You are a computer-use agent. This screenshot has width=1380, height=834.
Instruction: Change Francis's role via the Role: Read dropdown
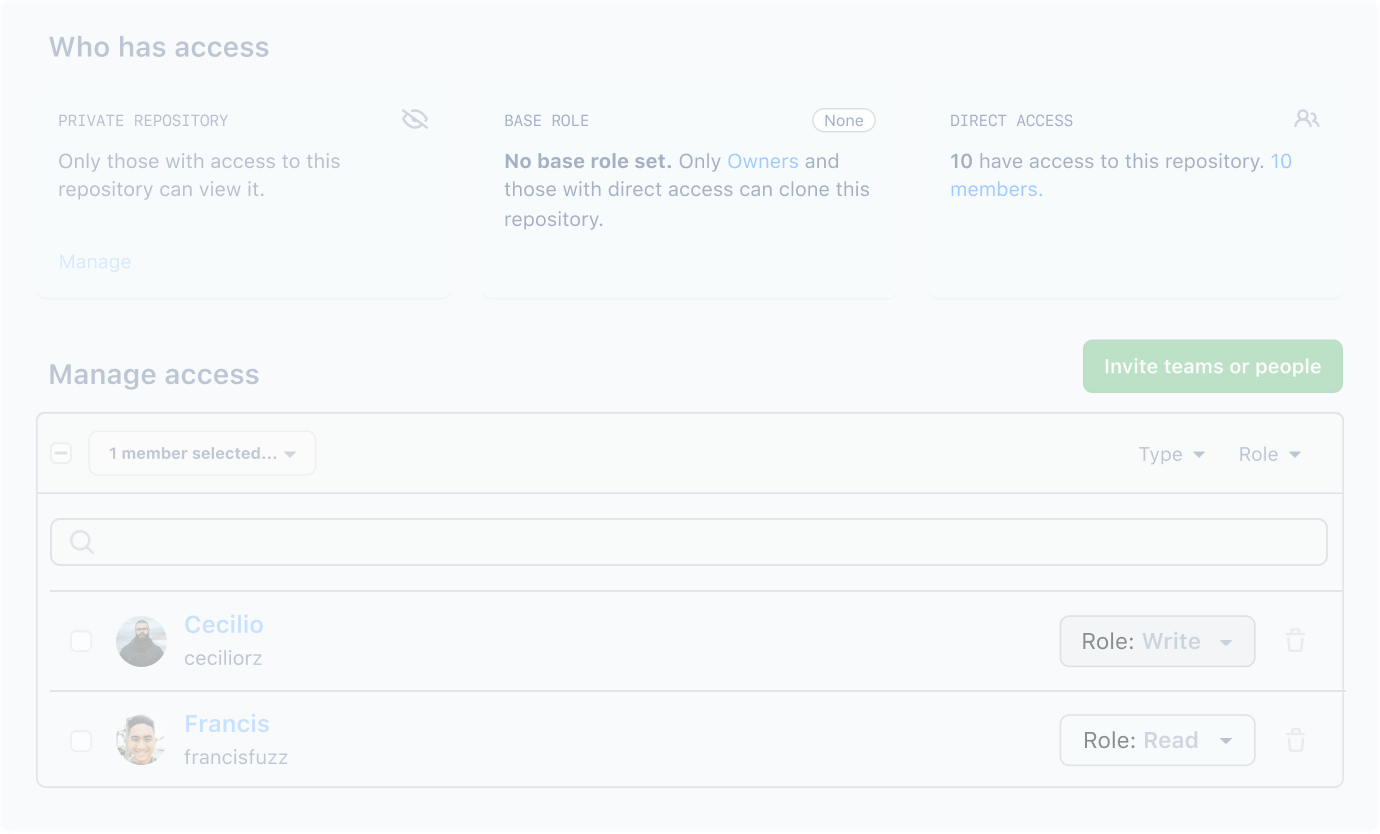1157,740
